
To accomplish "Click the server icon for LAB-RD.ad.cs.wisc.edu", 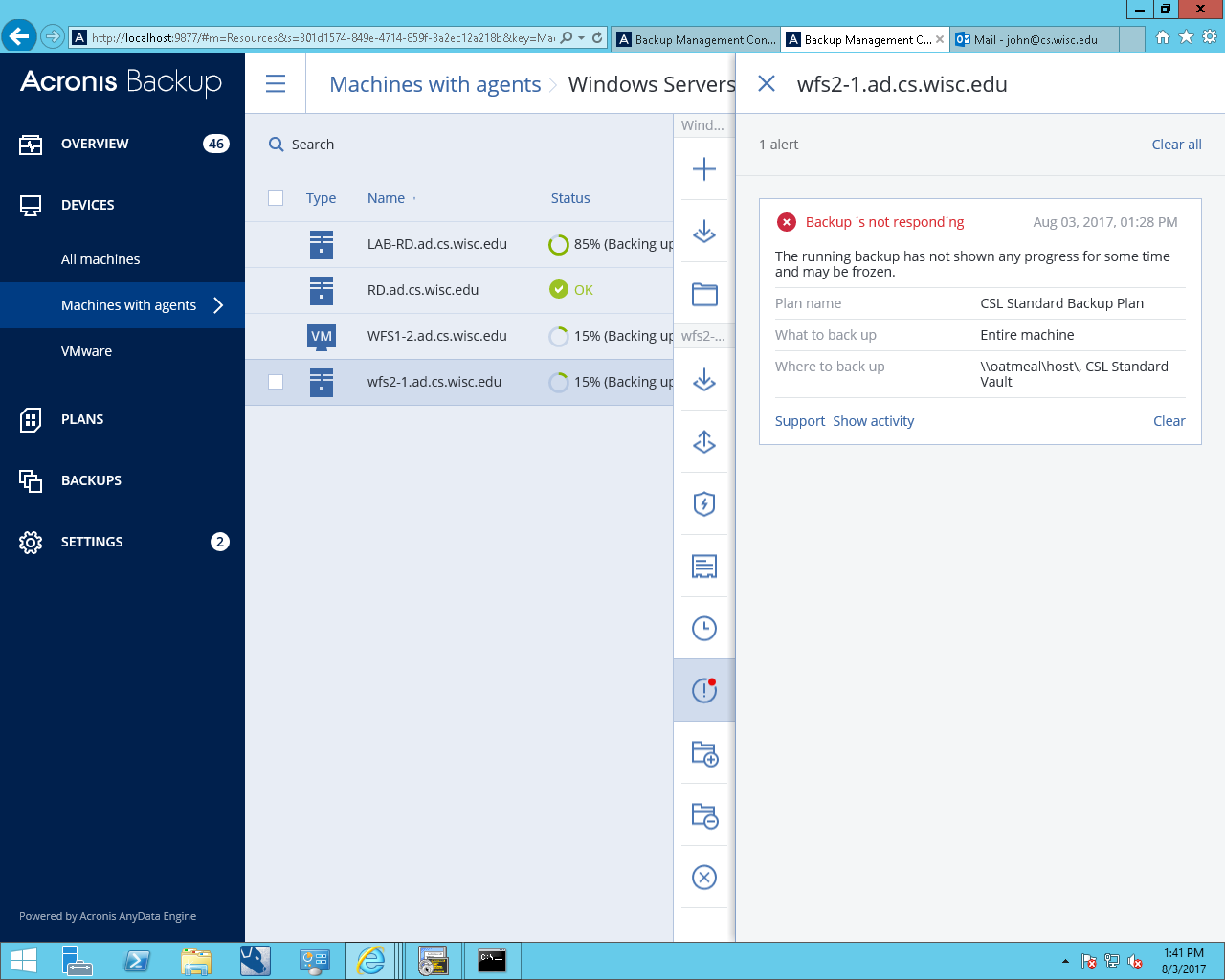I will tap(322, 244).
